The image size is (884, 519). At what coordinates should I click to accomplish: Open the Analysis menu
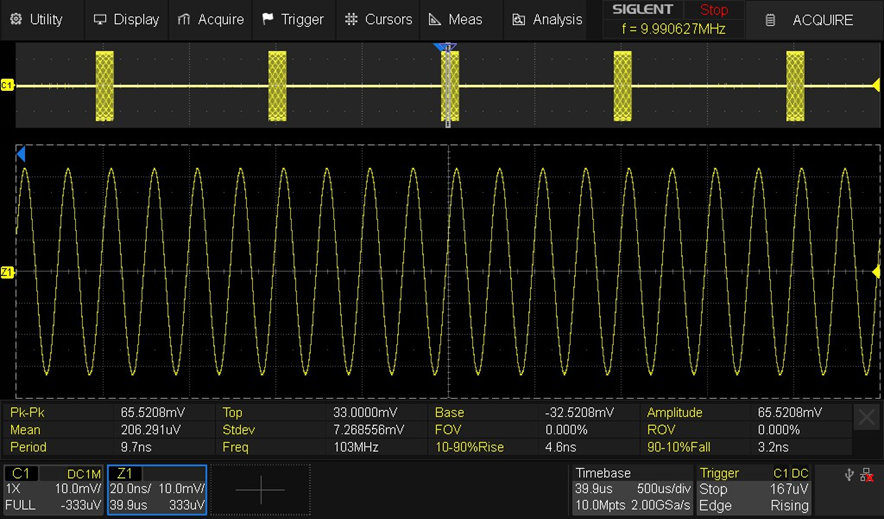[x=546, y=19]
